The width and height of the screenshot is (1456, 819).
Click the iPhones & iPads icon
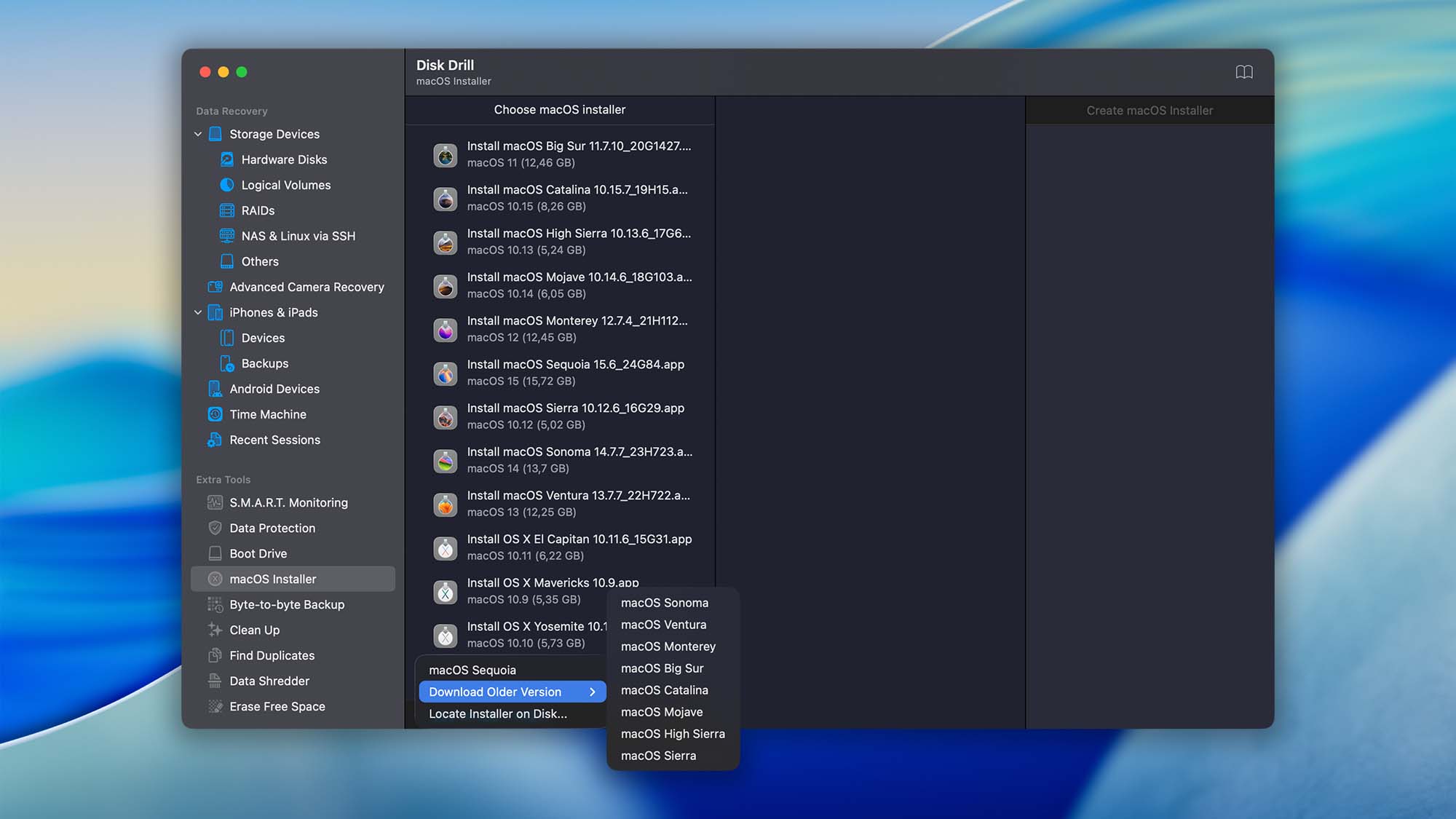click(x=215, y=312)
